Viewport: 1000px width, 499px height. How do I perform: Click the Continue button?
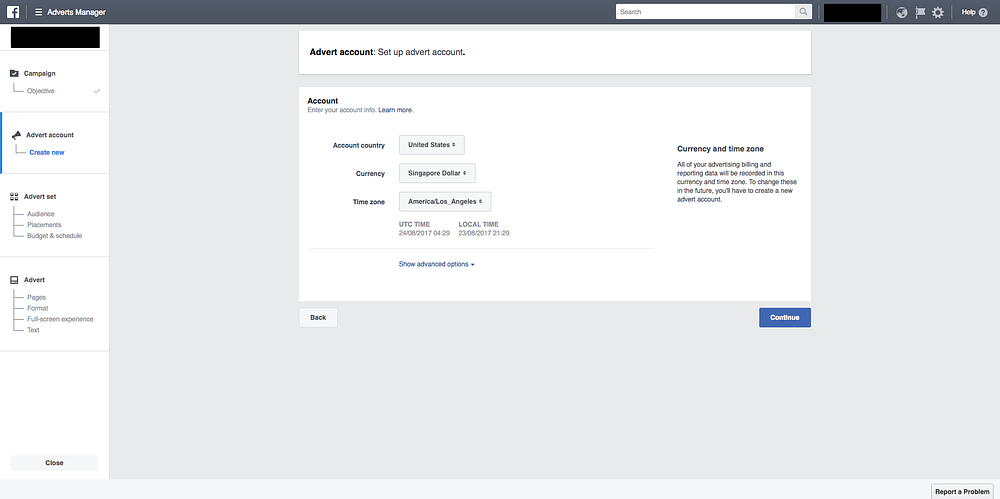click(x=784, y=318)
